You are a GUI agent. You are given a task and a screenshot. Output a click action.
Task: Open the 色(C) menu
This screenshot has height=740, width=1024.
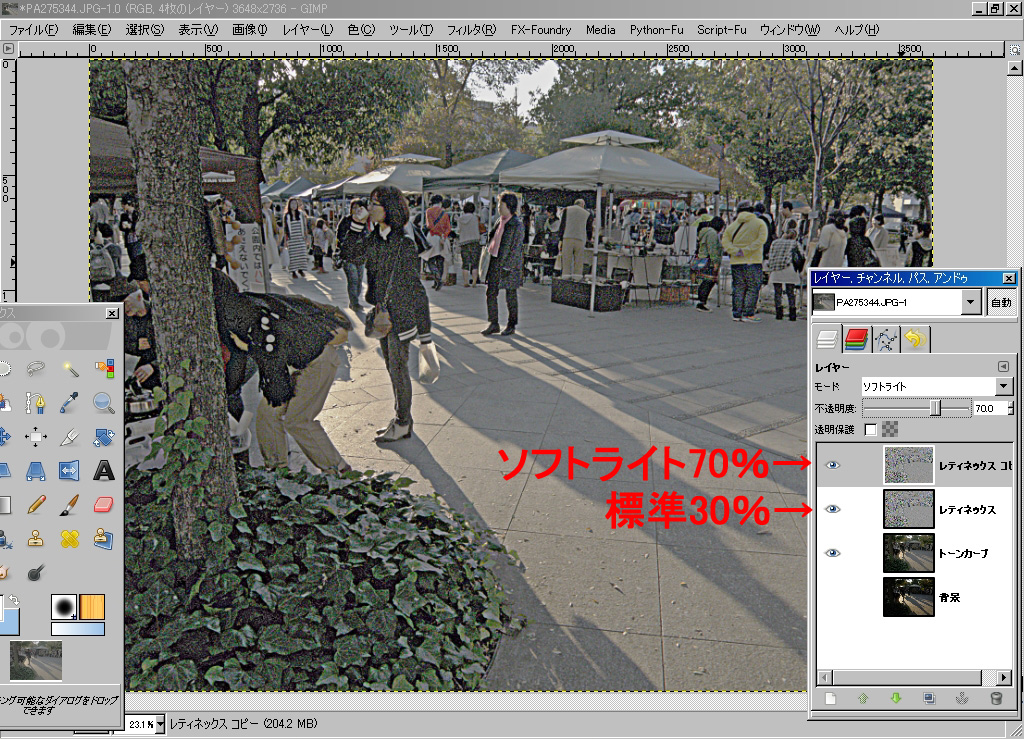[x=361, y=30]
